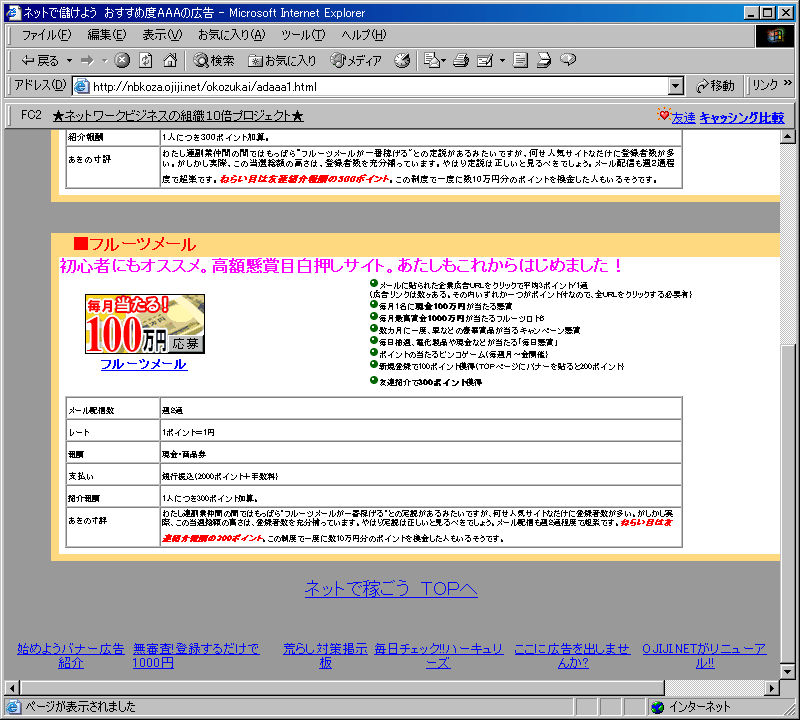This screenshot has height=720, width=800.
Task: Click the page icon in the address bar
Action: 81,87
